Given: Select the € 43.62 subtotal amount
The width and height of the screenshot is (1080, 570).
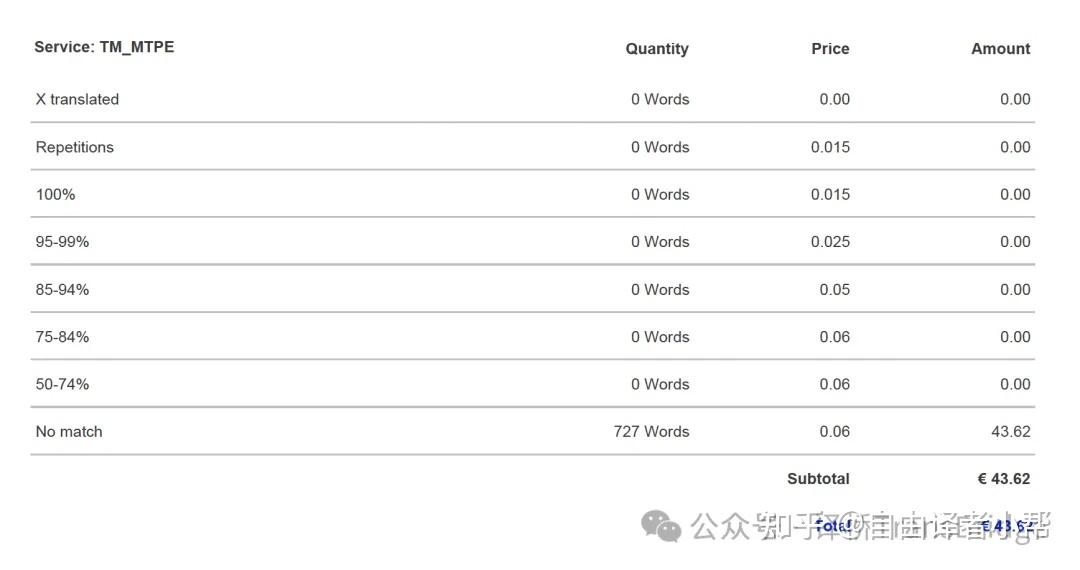Looking at the screenshot, I should pyautogui.click(x=1004, y=479).
